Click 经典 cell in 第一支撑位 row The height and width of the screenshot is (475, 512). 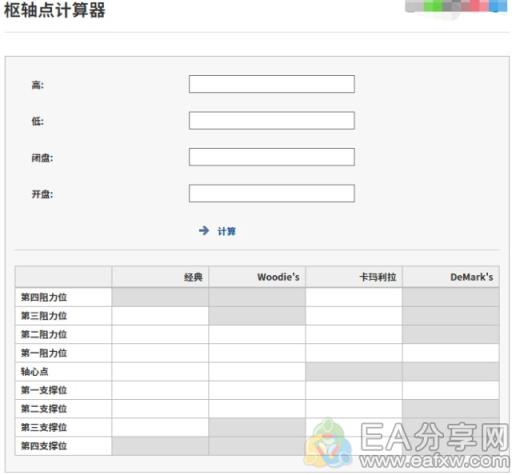pyautogui.click(x=160, y=390)
